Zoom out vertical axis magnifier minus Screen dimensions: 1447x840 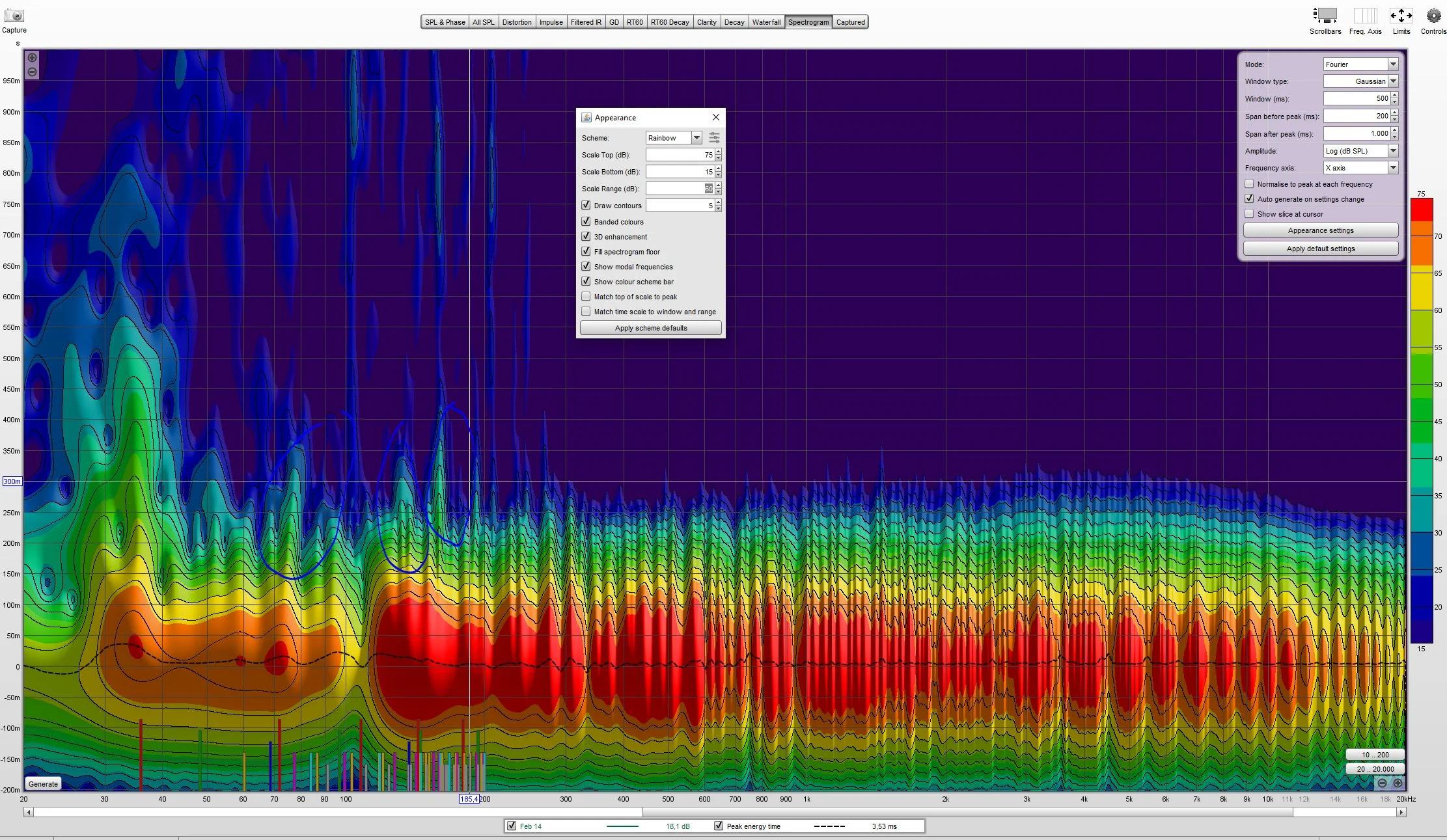[x=32, y=72]
